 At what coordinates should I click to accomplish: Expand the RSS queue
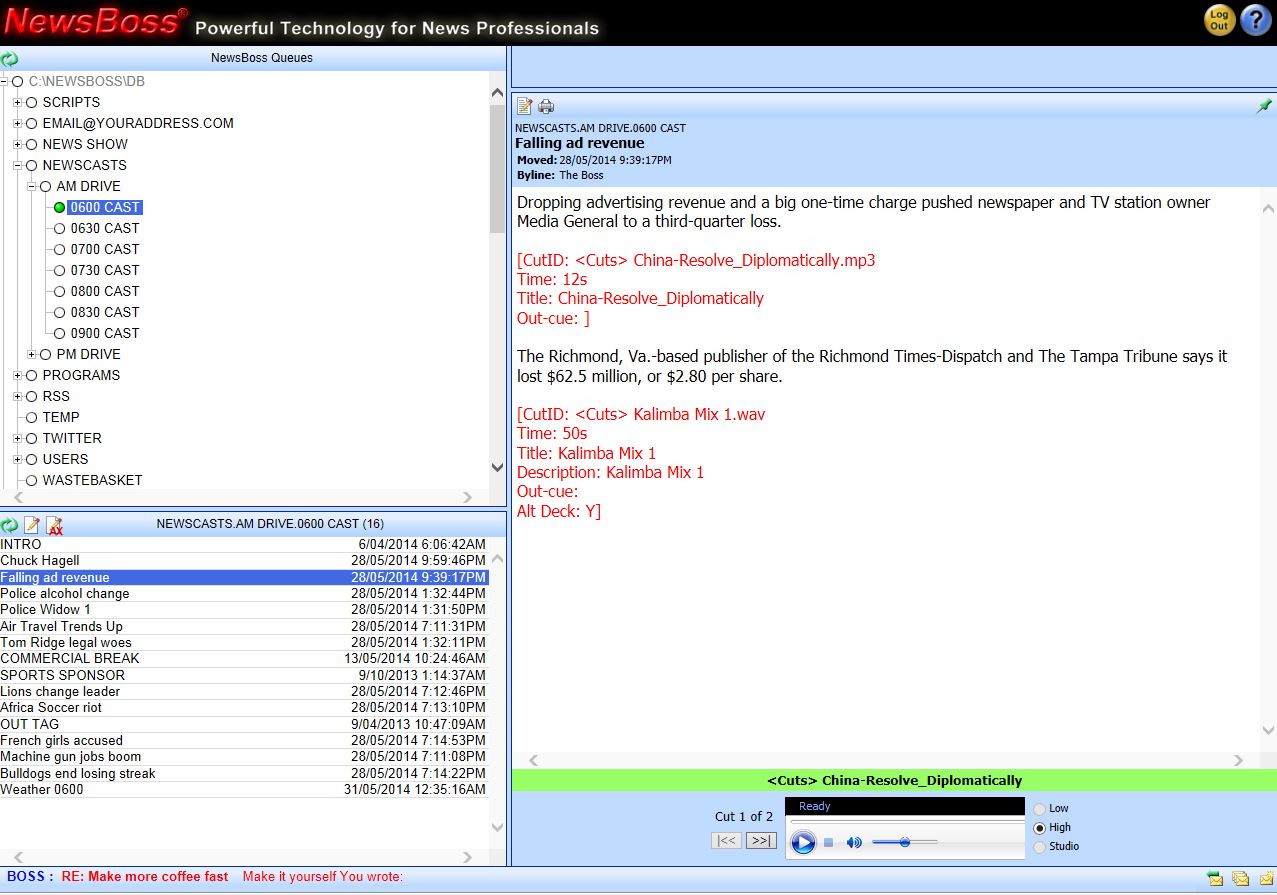pyautogui.click(x=17, y=396)
